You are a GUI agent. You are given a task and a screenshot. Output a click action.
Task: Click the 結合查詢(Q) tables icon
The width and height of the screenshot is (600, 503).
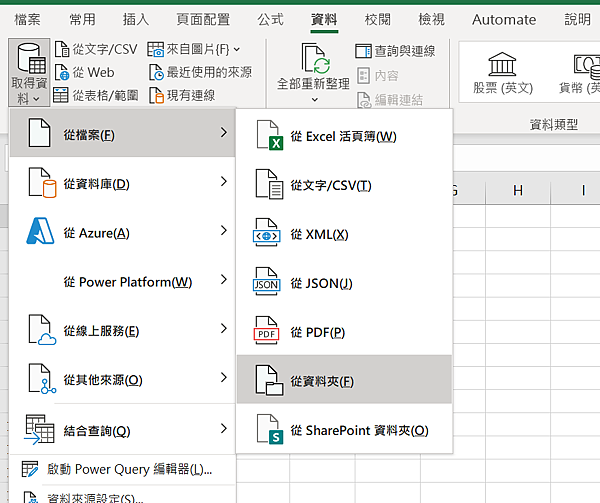click(39, 430)
